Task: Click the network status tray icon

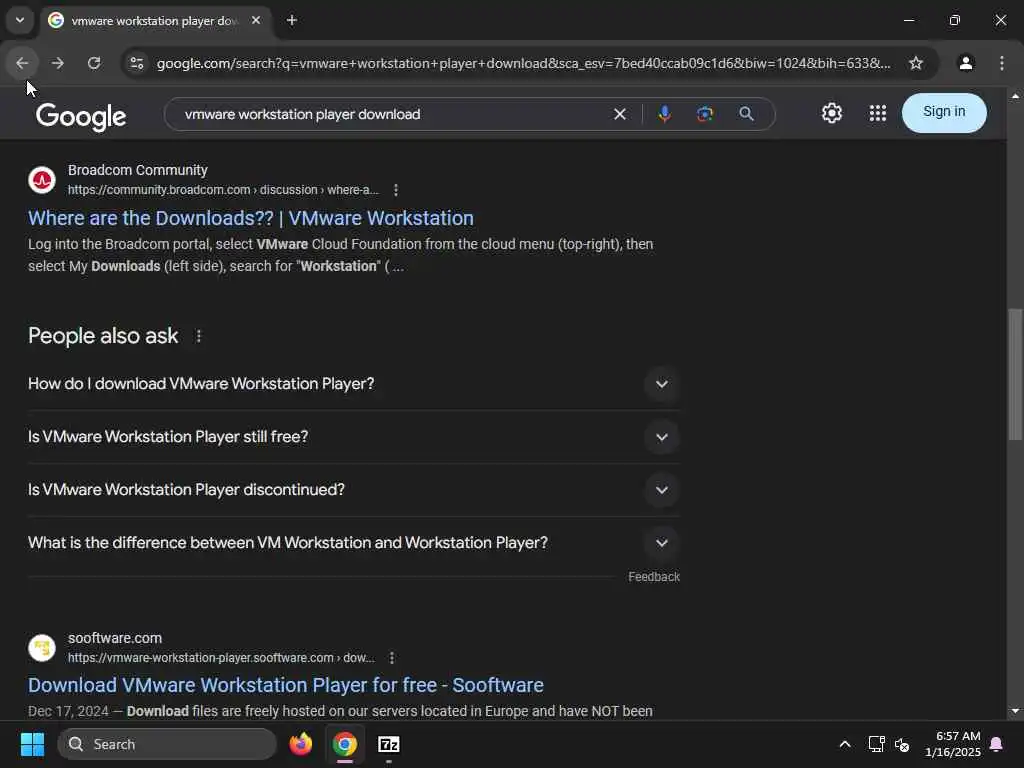Action: coord(876,744)
